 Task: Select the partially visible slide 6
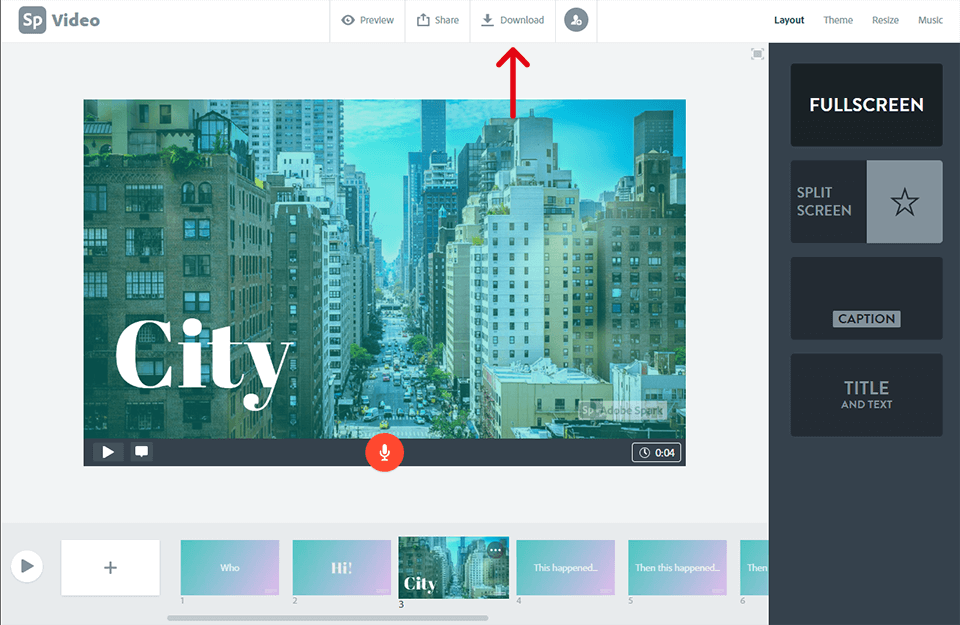point(754,567)
